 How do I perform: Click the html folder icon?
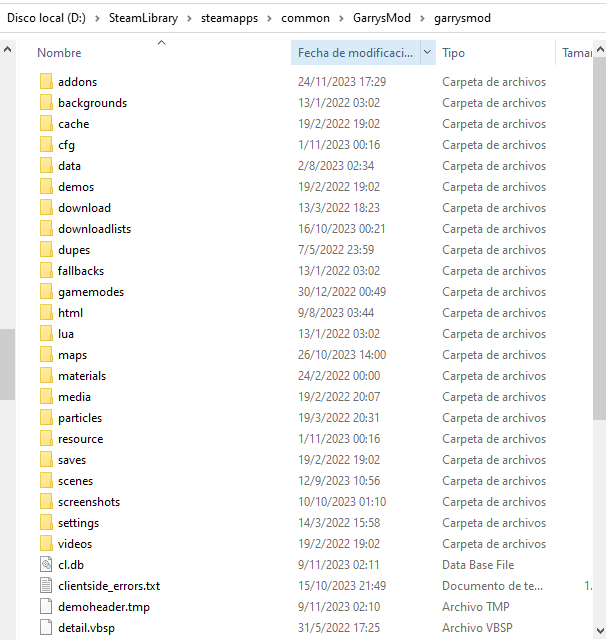[x=46, y=313]
